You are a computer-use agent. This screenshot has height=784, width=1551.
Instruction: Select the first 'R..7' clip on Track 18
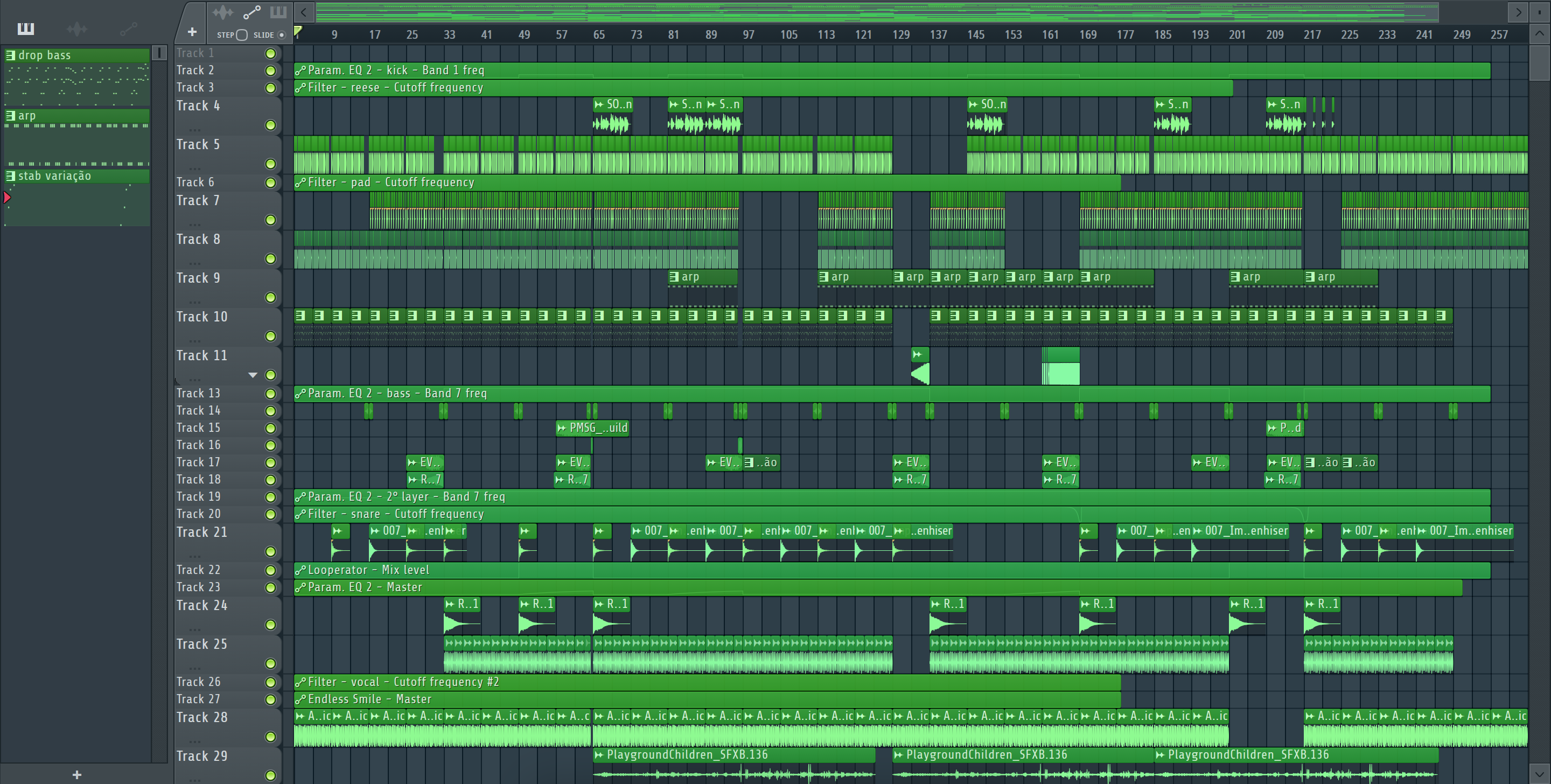click(x=425, y=480)
